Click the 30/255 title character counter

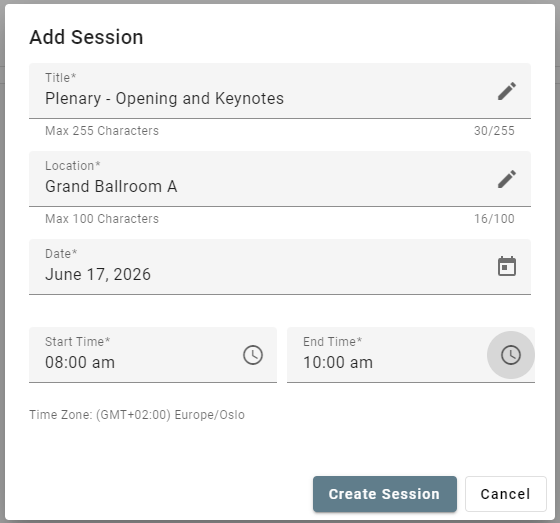pos(494,131)
